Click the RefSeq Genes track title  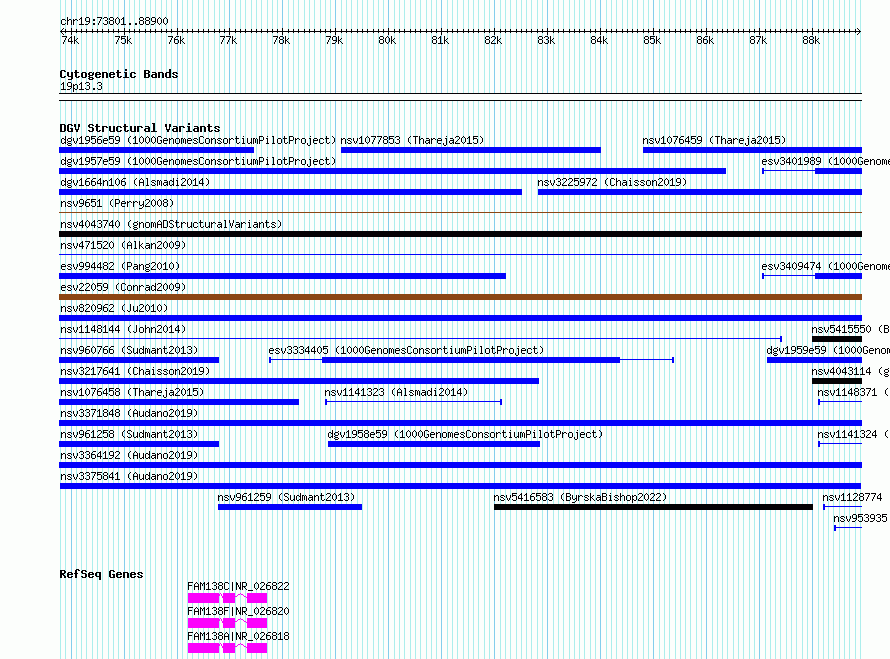tap(101, 574)
